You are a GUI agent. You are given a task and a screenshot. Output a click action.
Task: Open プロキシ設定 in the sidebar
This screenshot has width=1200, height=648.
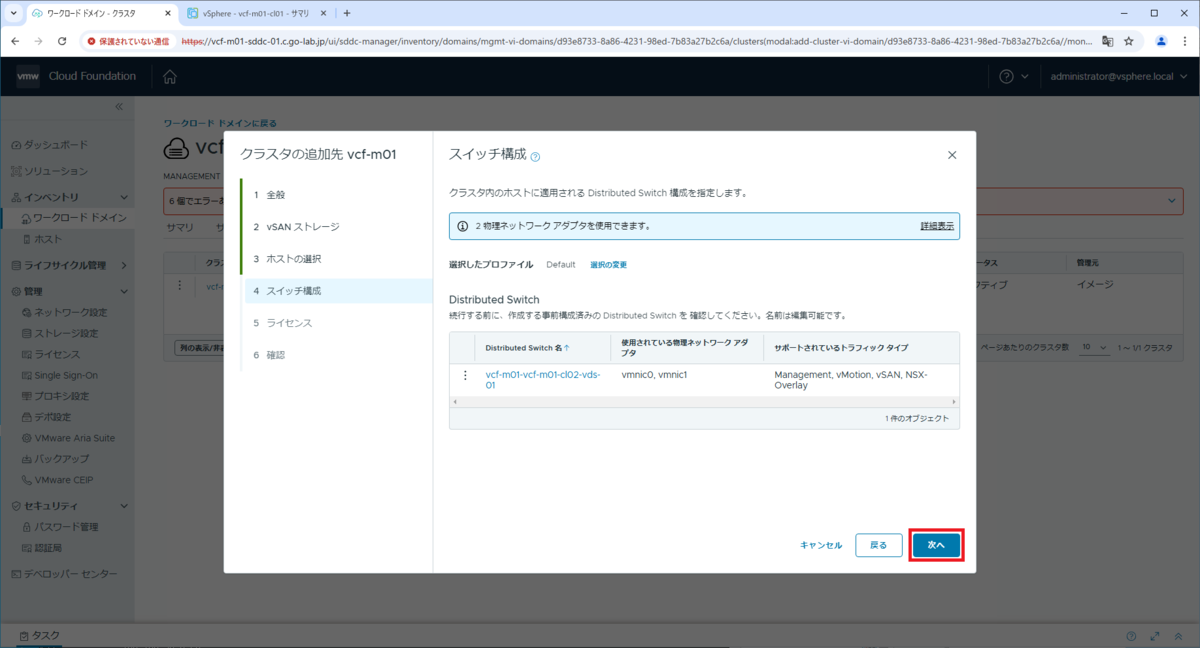click(x=55, y=396)
